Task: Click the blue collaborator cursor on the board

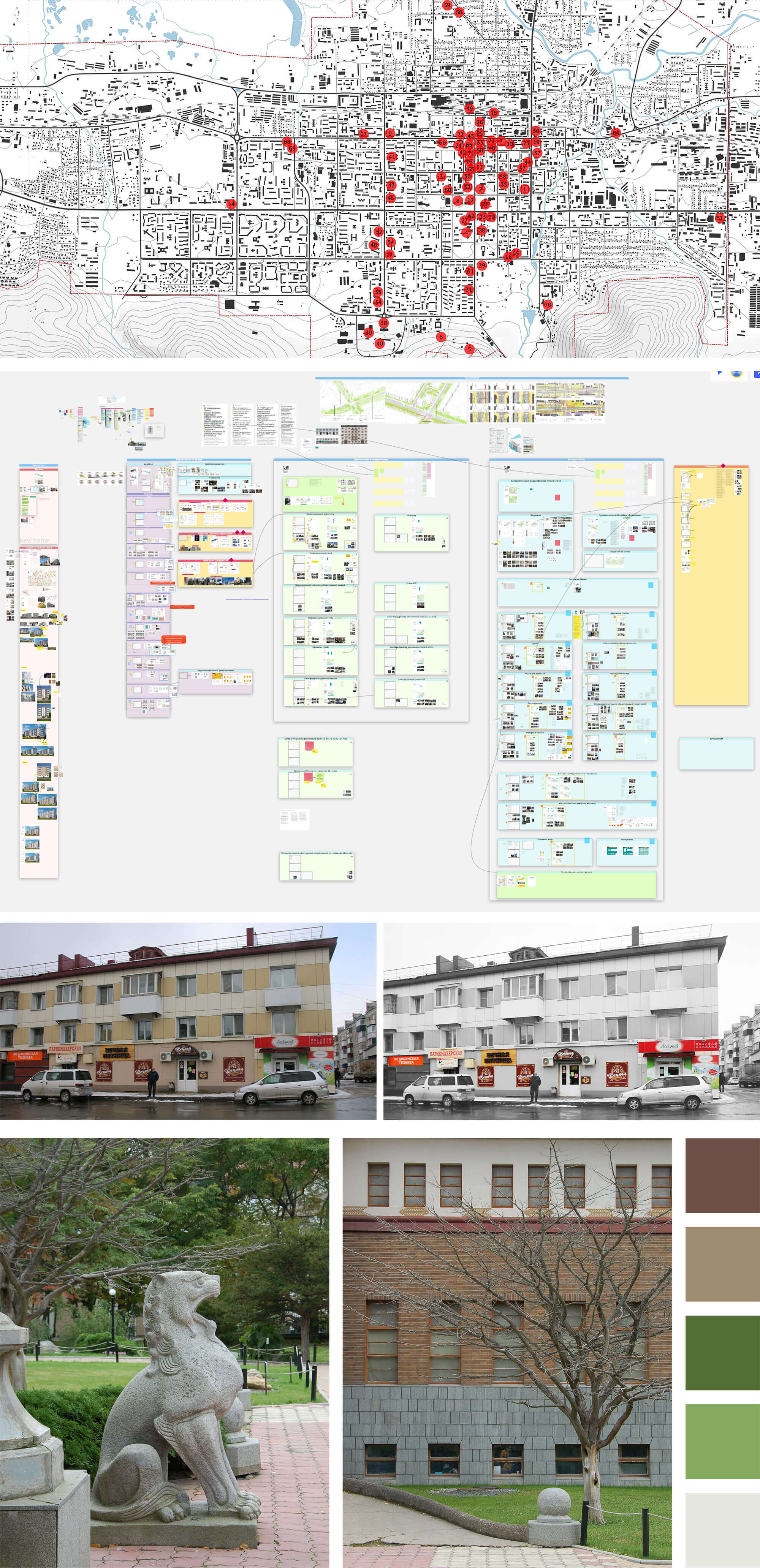Action: point(720,372)
